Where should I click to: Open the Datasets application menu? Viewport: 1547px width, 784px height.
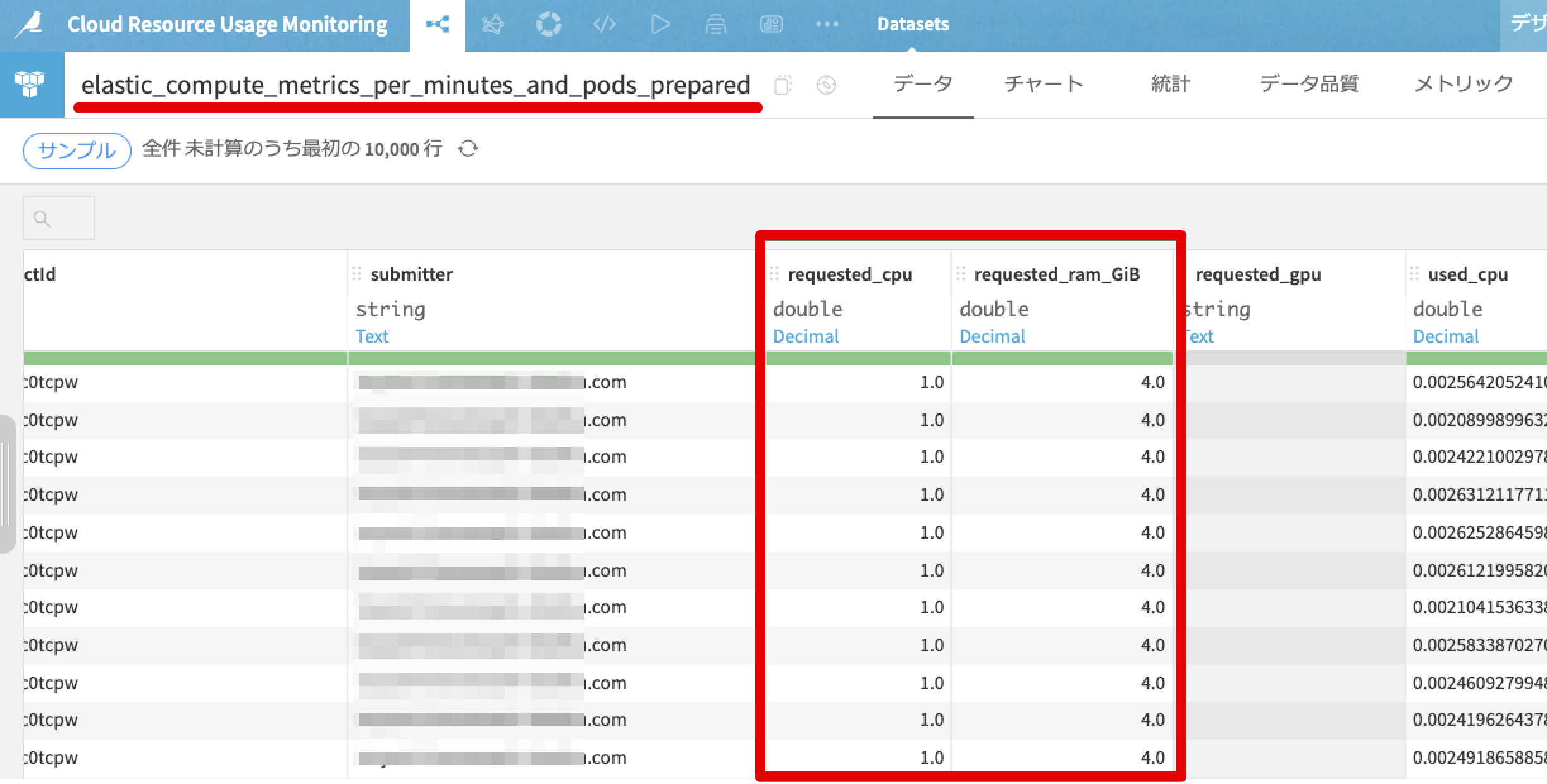coord(913,24)
